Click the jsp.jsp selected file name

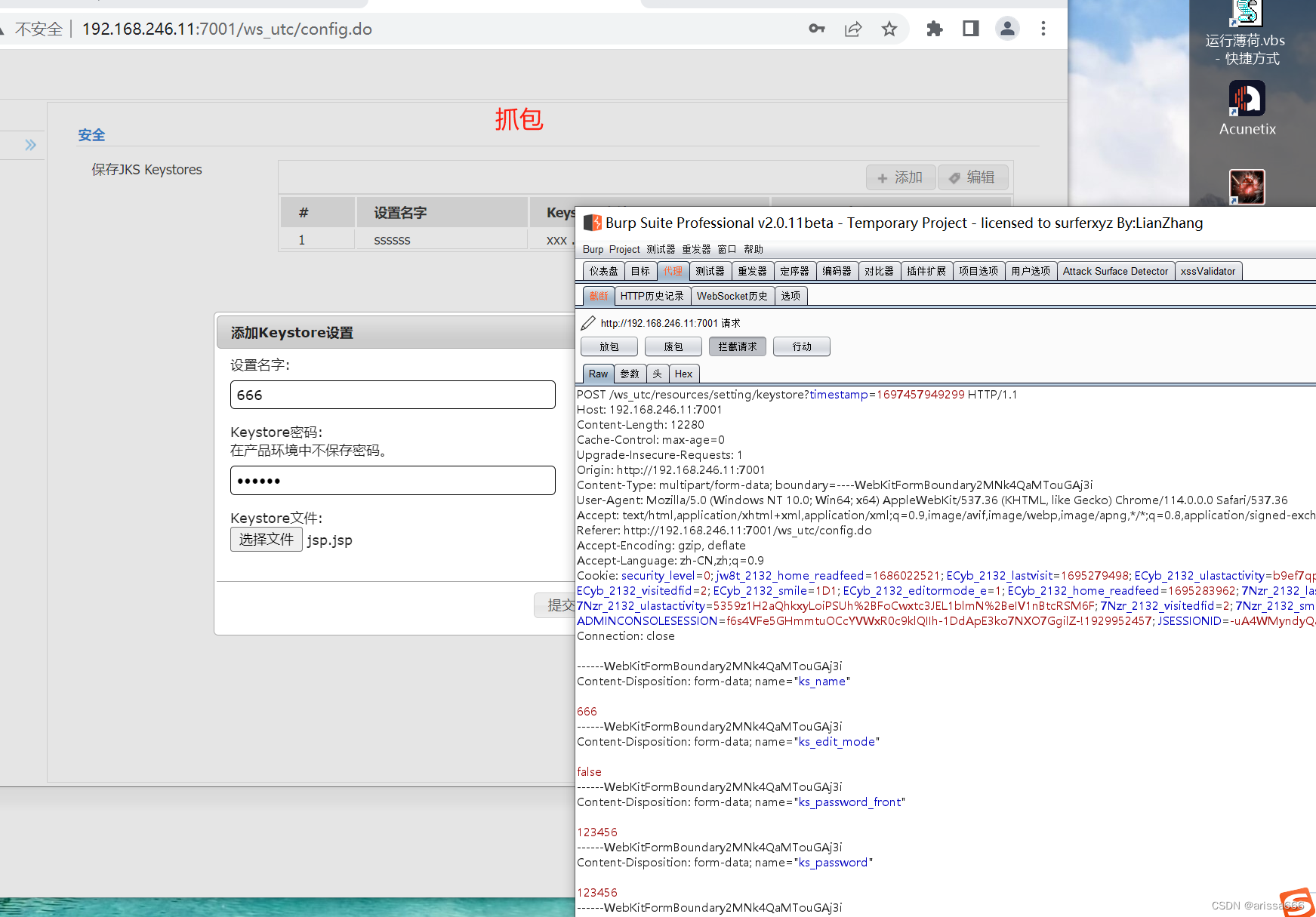(x=329, y=540)
